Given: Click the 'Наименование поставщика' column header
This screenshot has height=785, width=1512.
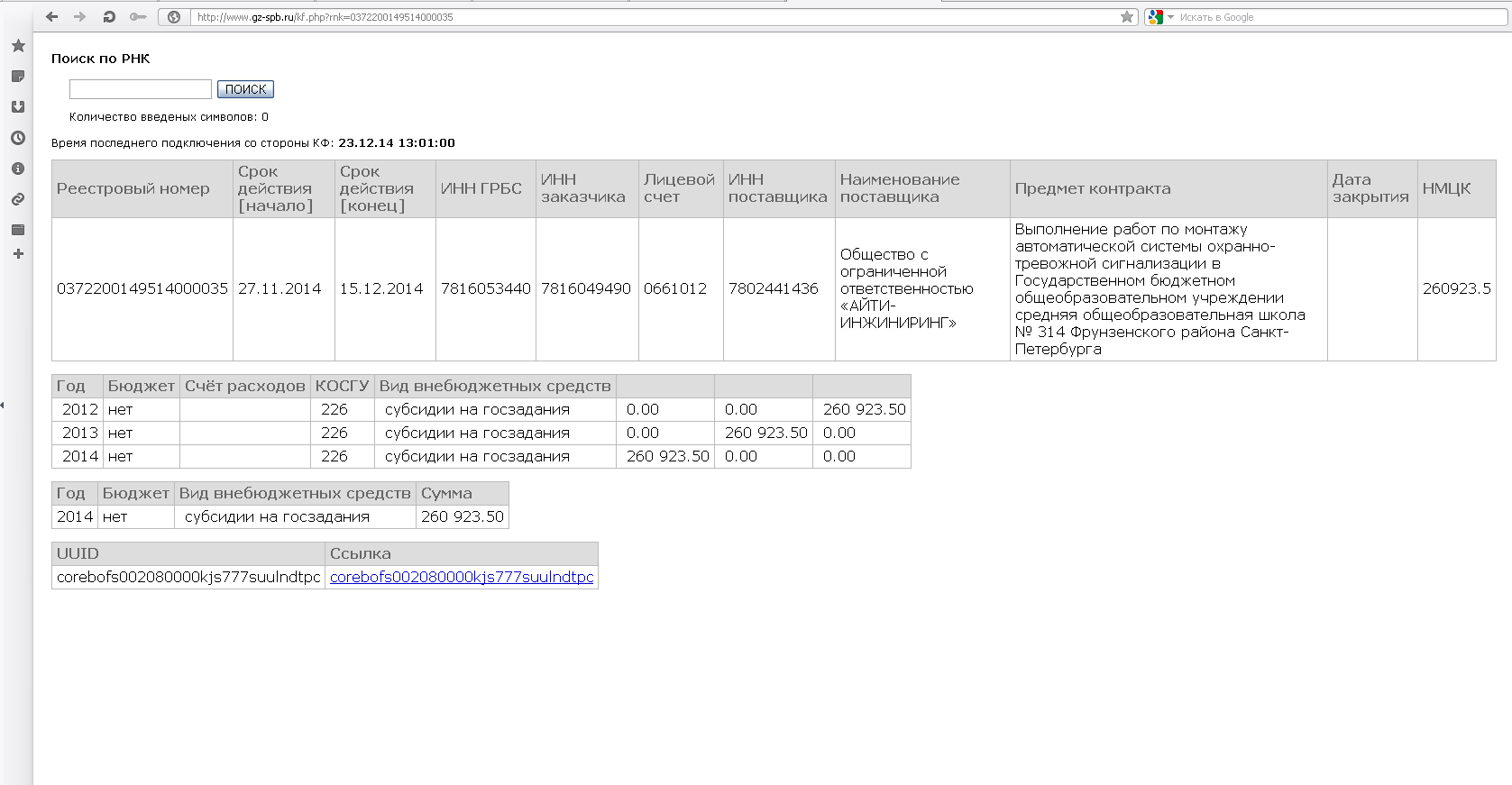Looking at the screenshot, I should click(x=922, y=188).
